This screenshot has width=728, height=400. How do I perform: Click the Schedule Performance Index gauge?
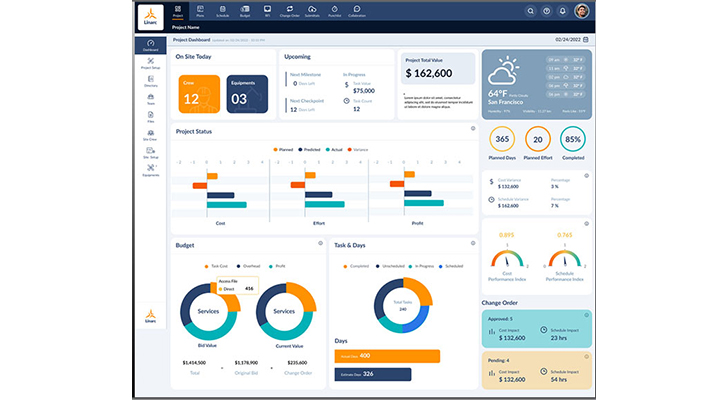[565, 258]
